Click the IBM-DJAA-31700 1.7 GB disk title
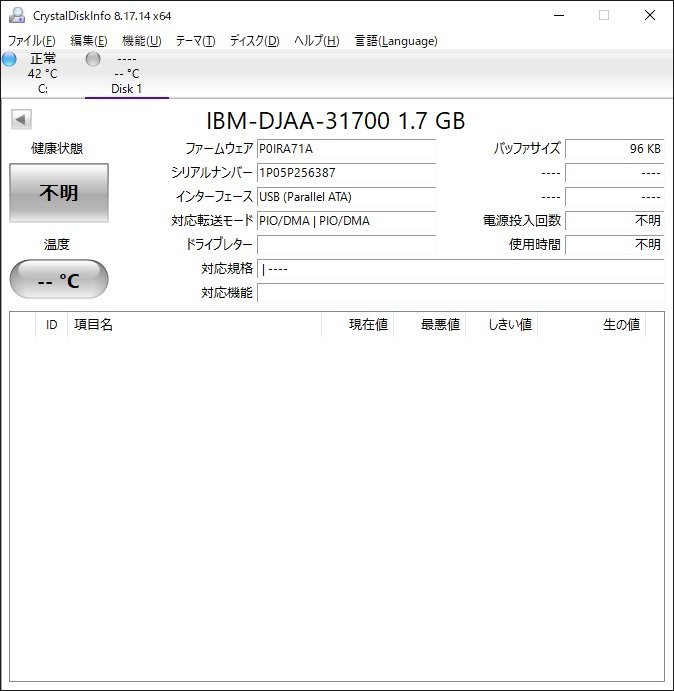This screenshot has height=691, width=674. 335,120
